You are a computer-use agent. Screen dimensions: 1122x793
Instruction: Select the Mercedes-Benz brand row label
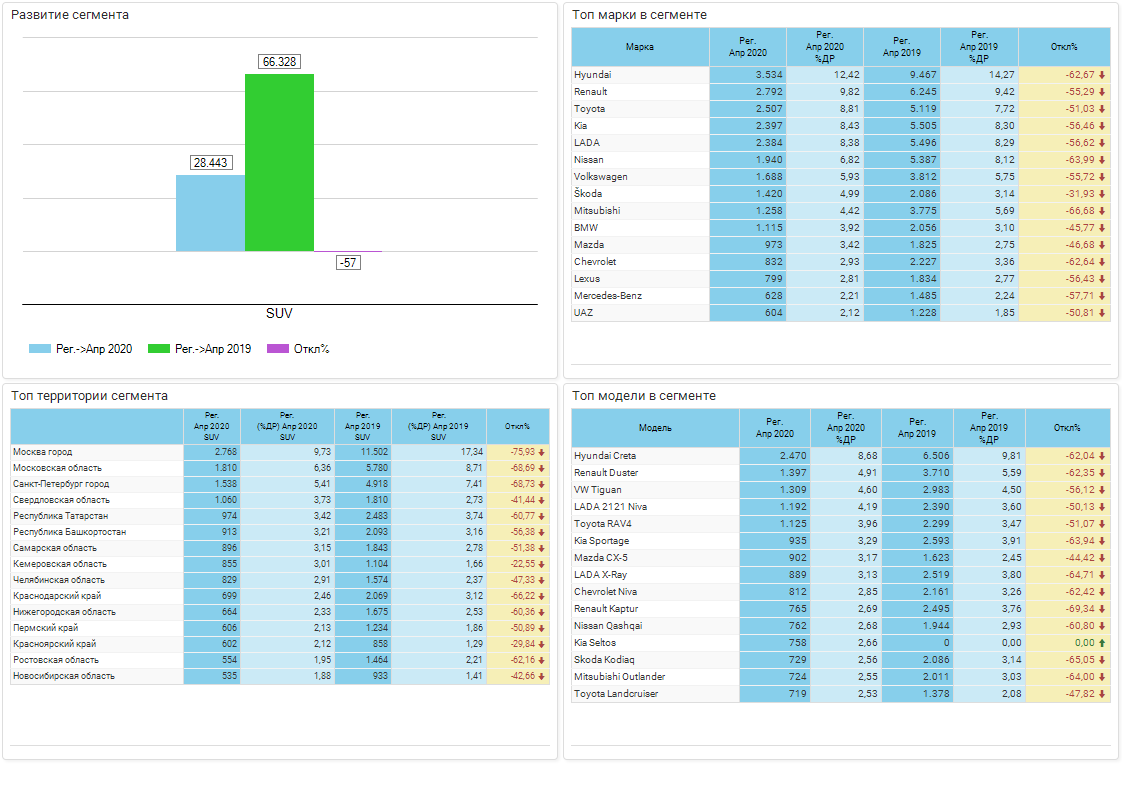point(608,296)
